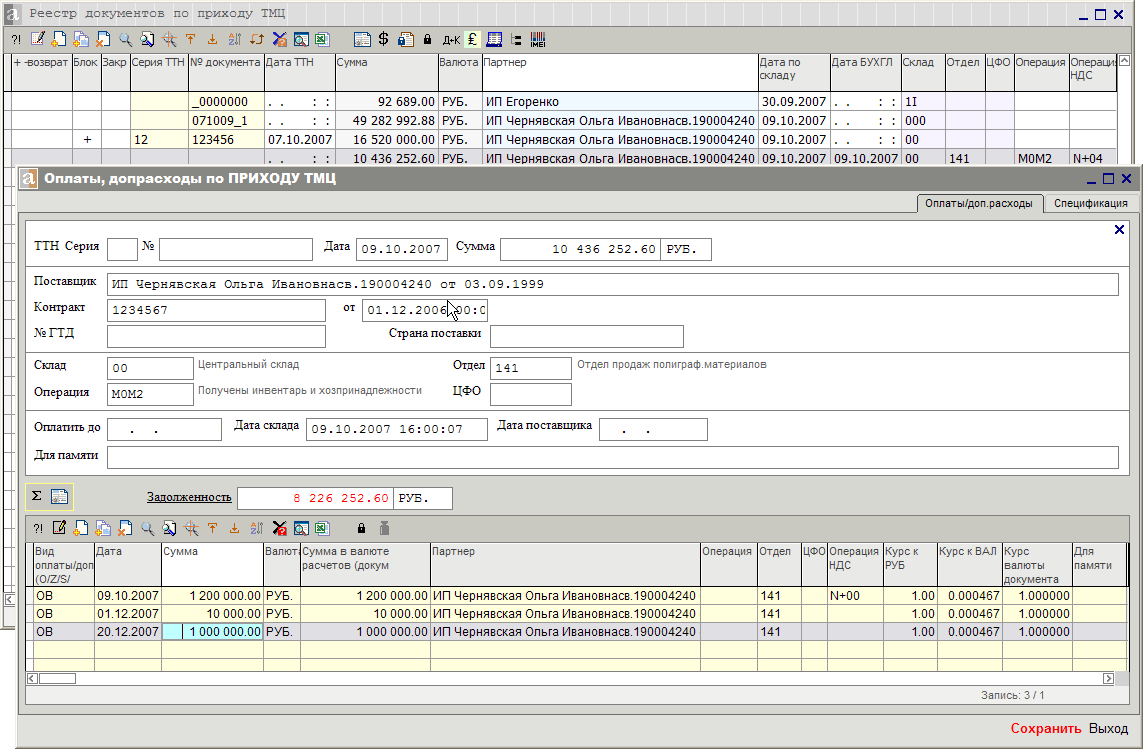Open the Оплаты/доп.расходы tab
This screenshot has width=1143, height=749.
979,203
